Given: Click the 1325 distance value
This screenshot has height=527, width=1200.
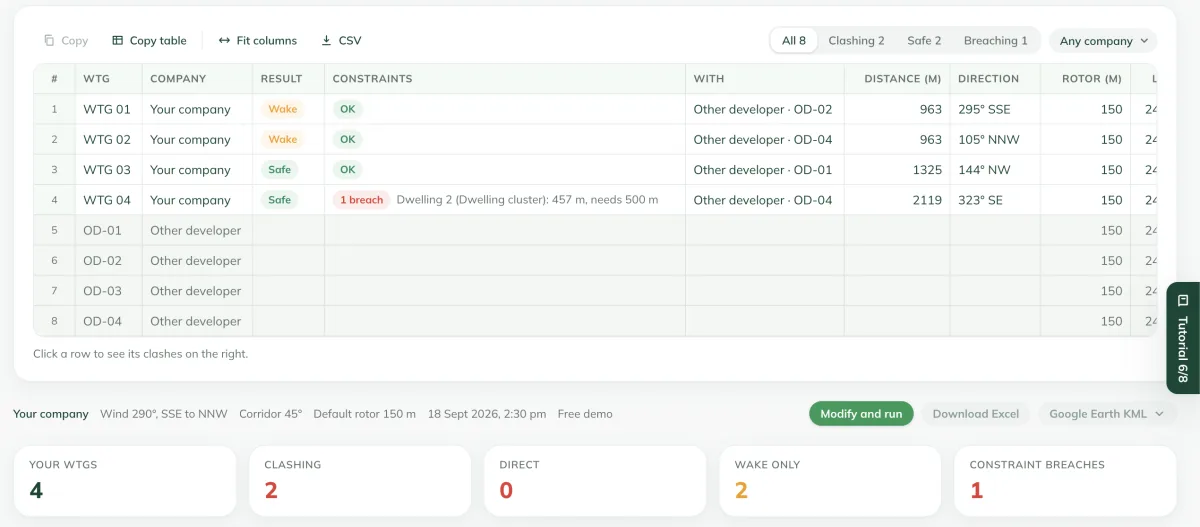Looking at the screenshot, I should pyautogui.click(x=927, y=170).
